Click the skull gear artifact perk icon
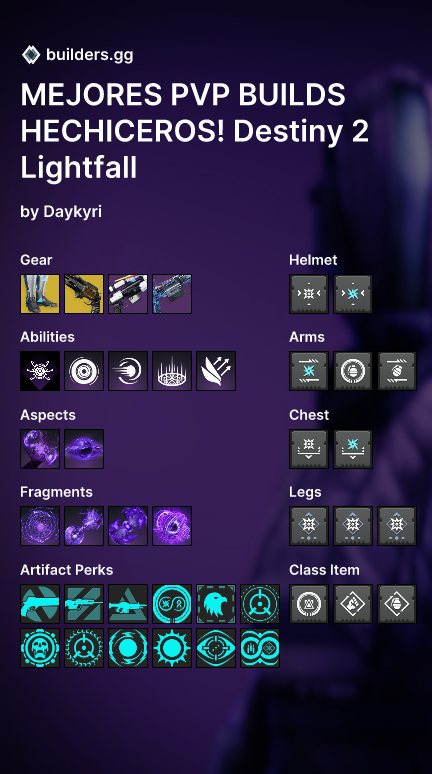The height and width of the screenshot is (774, 432). [x=40, y=648]
